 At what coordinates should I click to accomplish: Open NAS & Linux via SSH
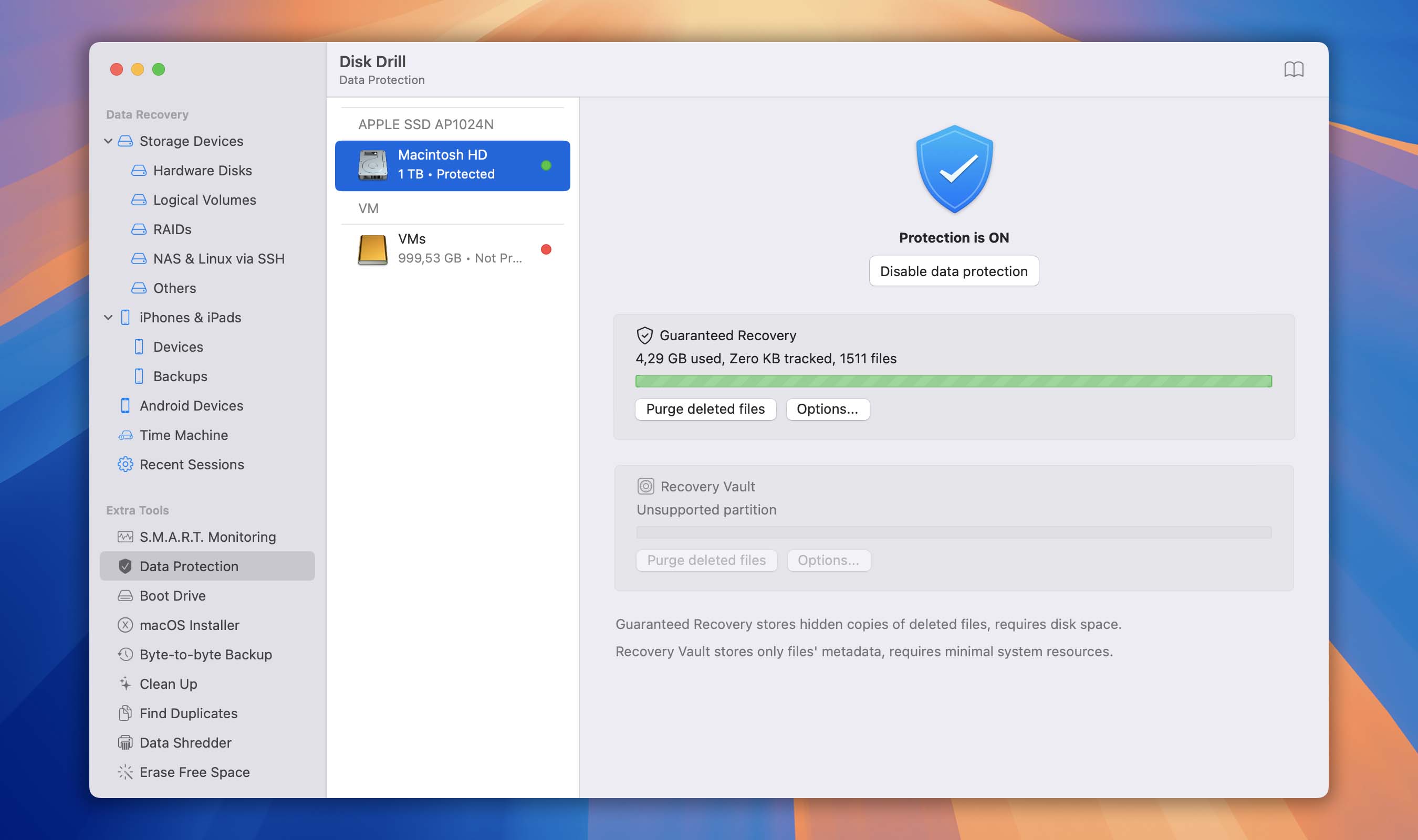pyautogui.click(x=218, y=259)
